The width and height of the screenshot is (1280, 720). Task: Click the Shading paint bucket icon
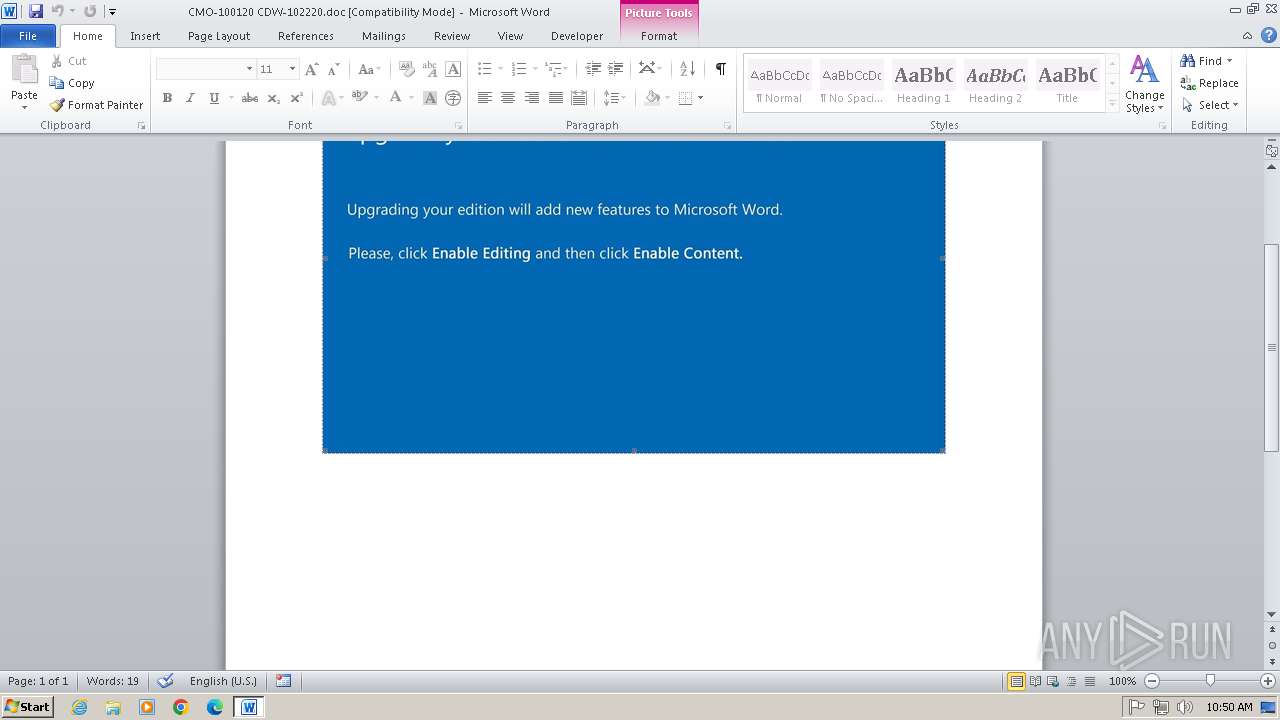[652, 98]
